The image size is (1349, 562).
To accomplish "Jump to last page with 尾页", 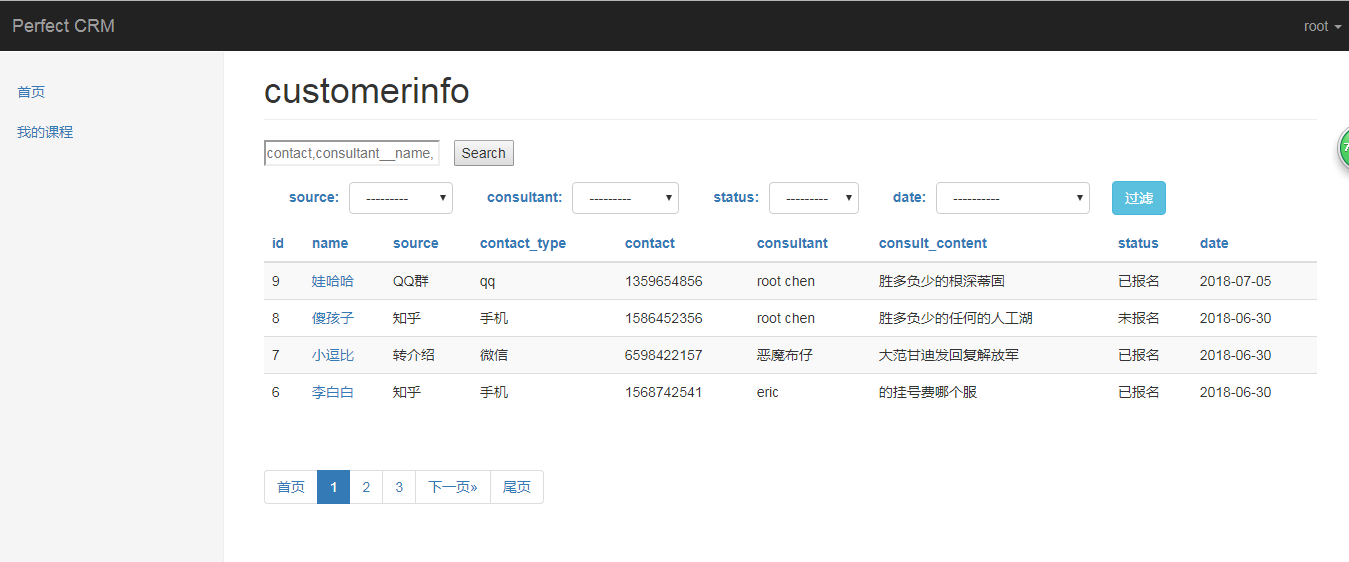I will (x=516, y=487).
